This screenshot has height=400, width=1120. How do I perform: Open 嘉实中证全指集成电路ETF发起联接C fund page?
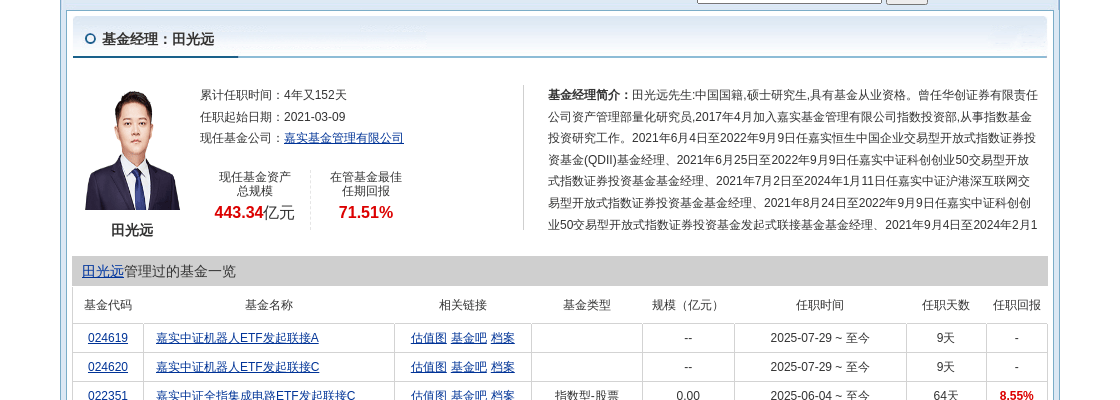(x=255, y=395)
